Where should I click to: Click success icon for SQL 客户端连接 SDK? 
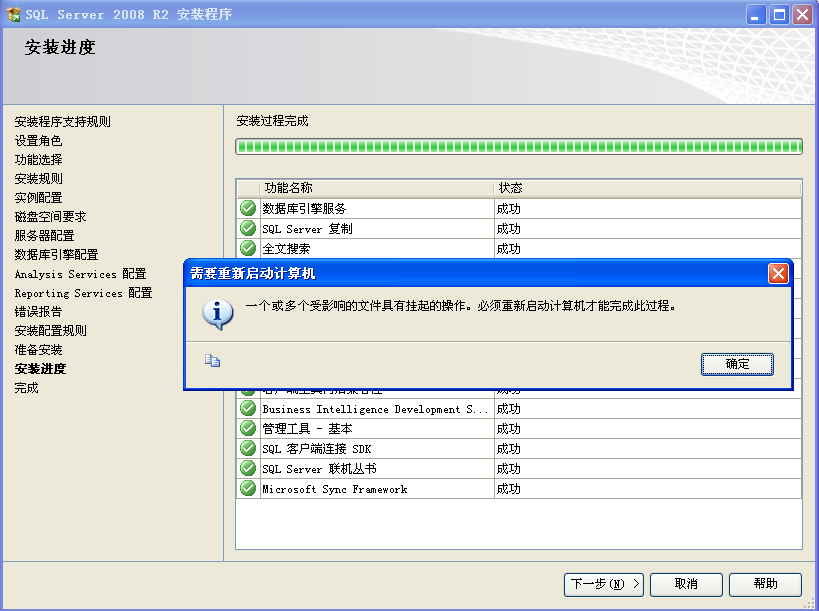[x=246, y=448]
